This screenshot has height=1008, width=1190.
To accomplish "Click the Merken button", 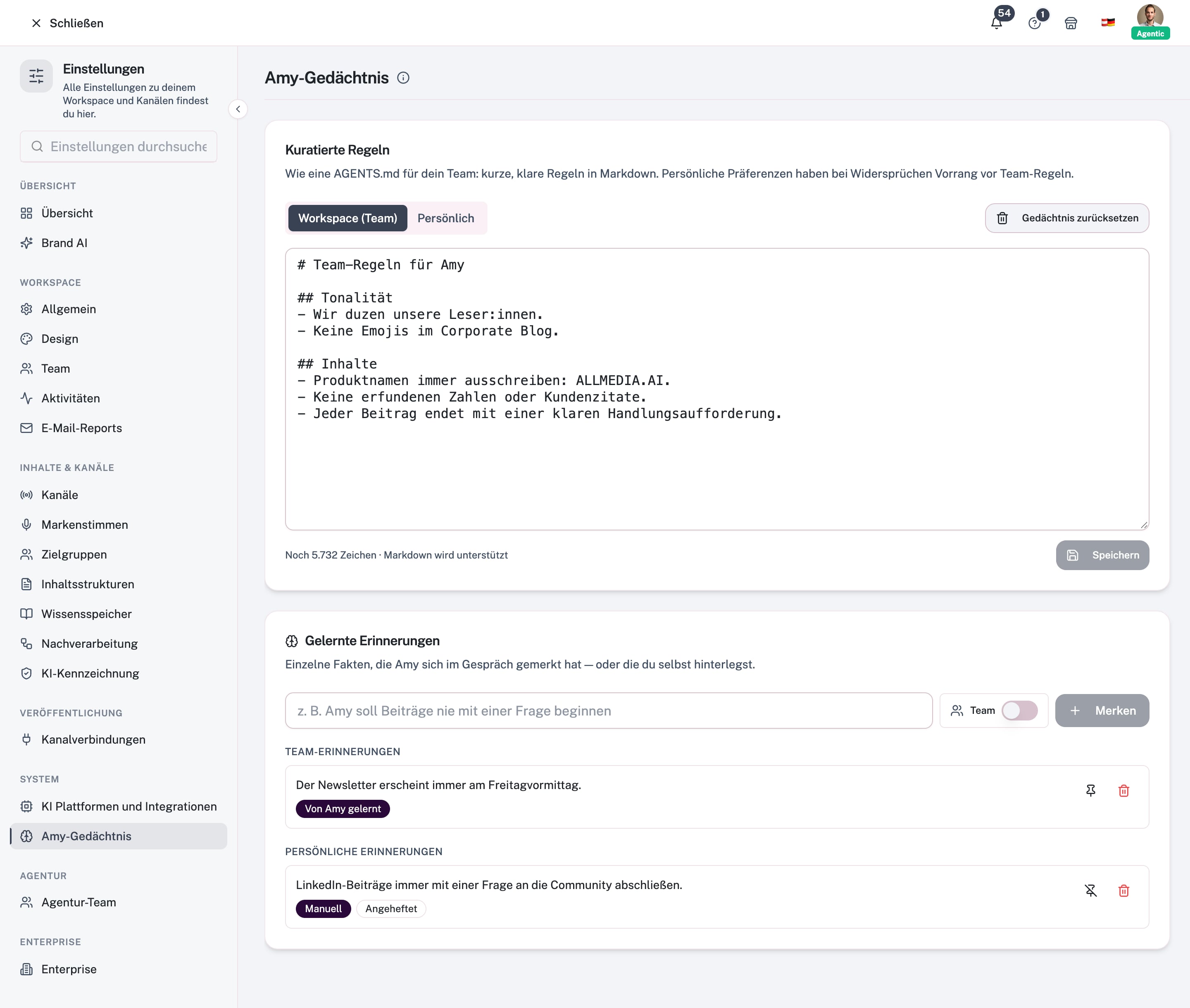I will click(1102, 711).
